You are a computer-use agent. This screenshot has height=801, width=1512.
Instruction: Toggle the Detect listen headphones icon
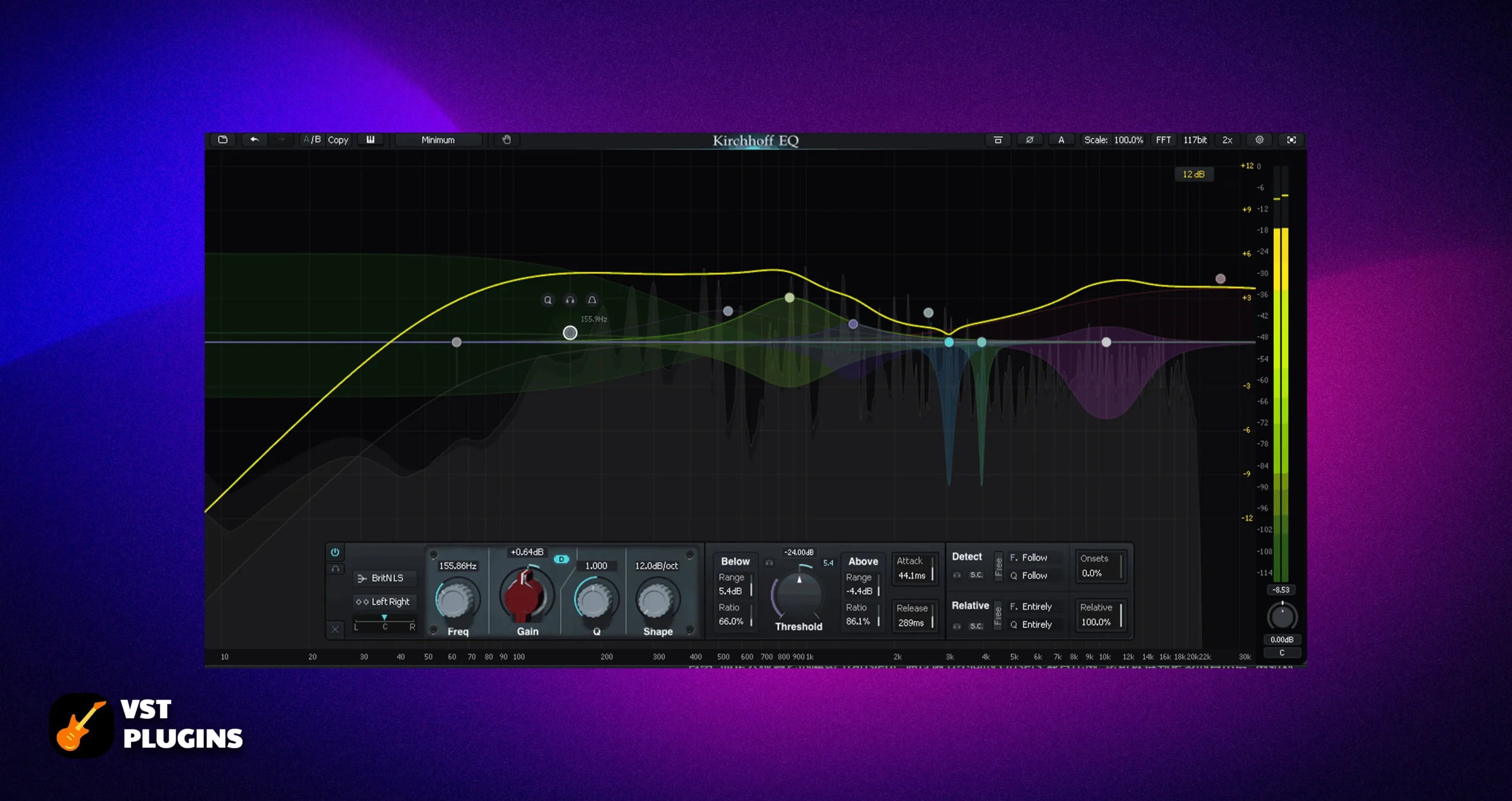tap(957, 575)
